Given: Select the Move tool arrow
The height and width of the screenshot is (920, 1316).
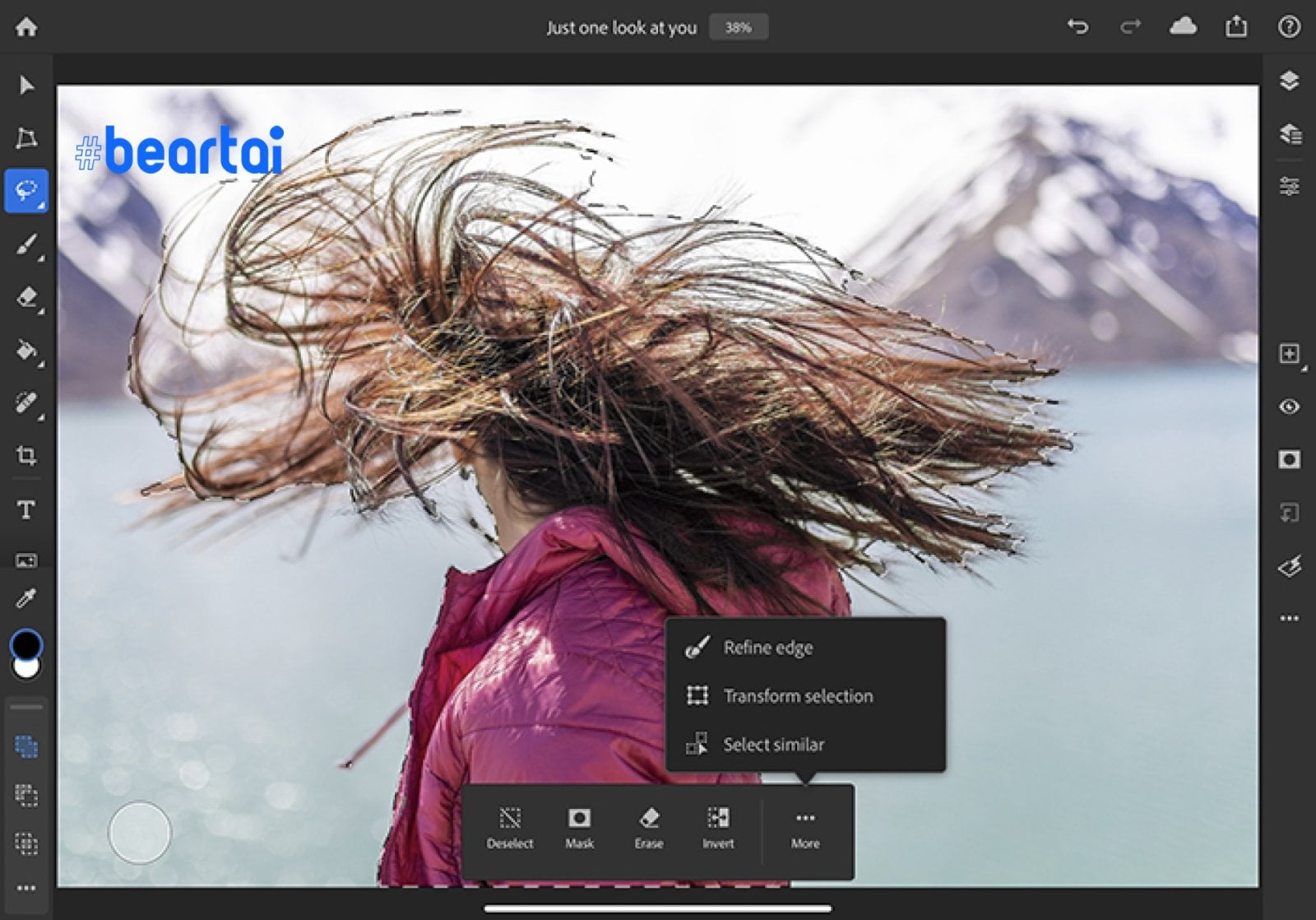Looking at the screenshot, I should [26, 85].
